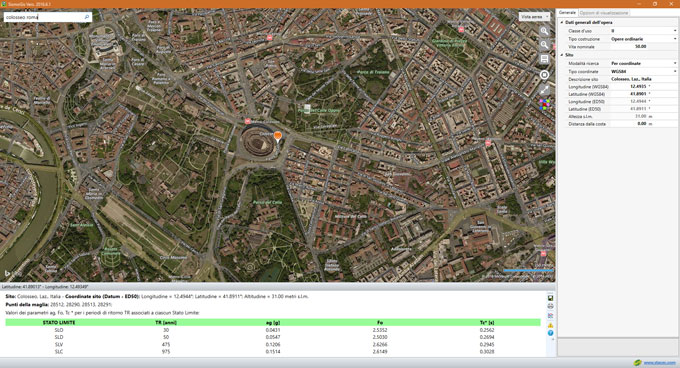Click the Fo value 2.5352
The width and height of the screenshot is (680, 368).
pos(380,330)
